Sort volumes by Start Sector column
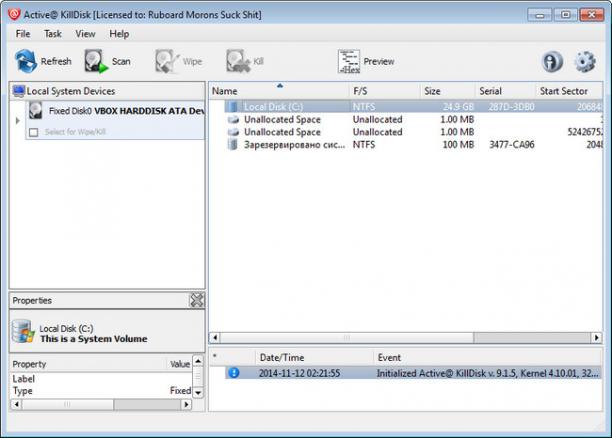 click(x=569, y=91)
